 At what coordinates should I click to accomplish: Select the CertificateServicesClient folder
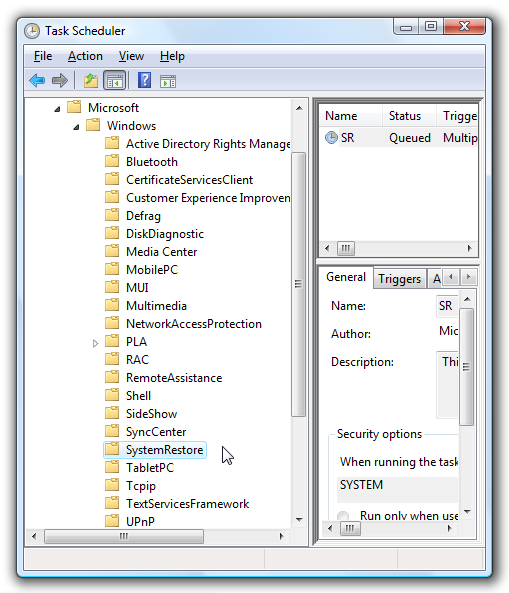click(x=189, y=180)
